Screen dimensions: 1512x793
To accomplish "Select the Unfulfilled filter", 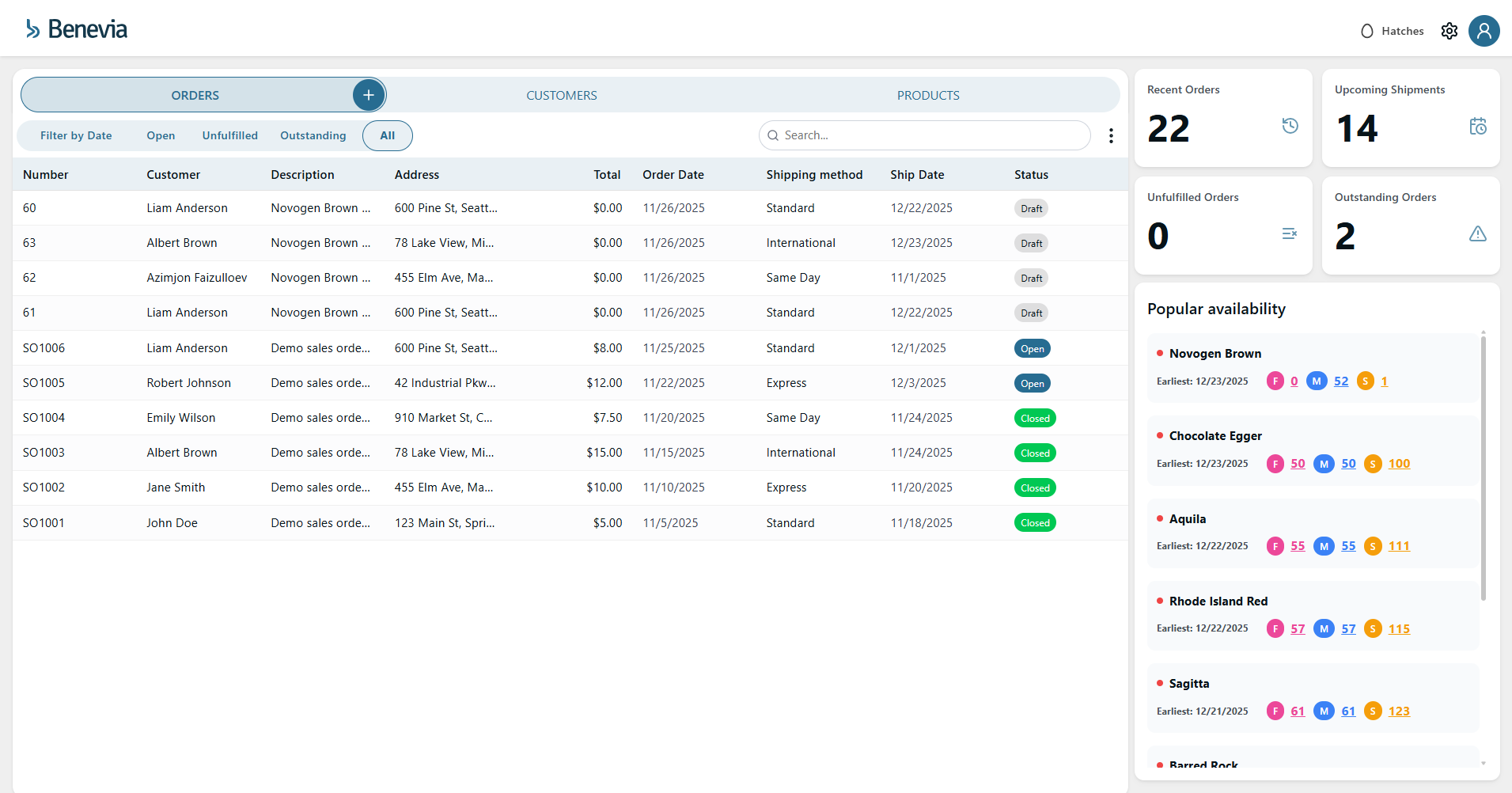I will (x=229, y=135).
